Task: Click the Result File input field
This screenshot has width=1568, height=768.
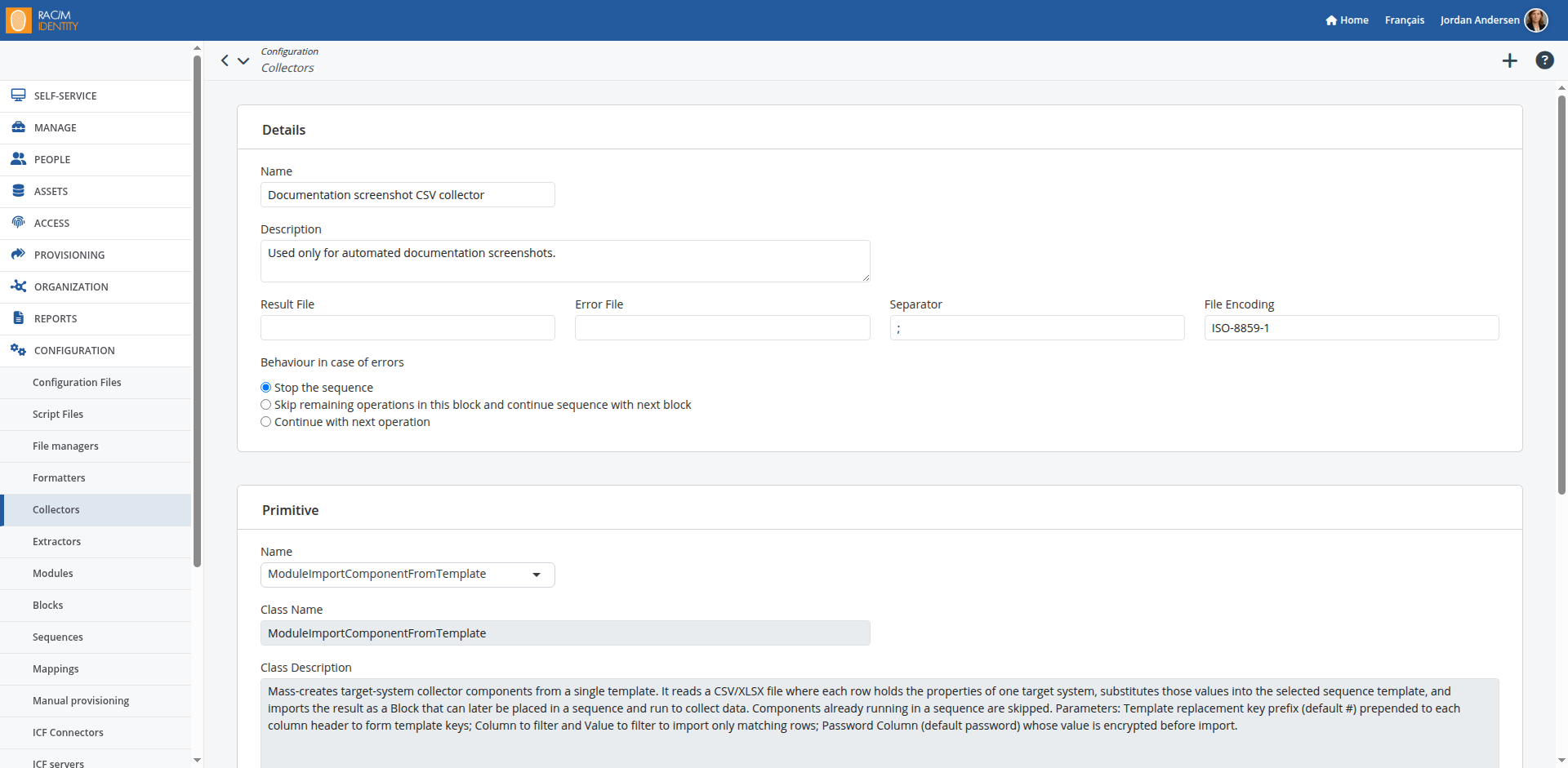Action: tap(408, 328)
